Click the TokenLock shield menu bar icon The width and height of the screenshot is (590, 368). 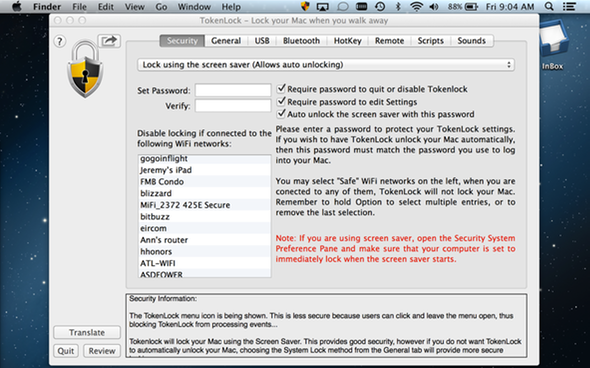click(x=305, y=6)
